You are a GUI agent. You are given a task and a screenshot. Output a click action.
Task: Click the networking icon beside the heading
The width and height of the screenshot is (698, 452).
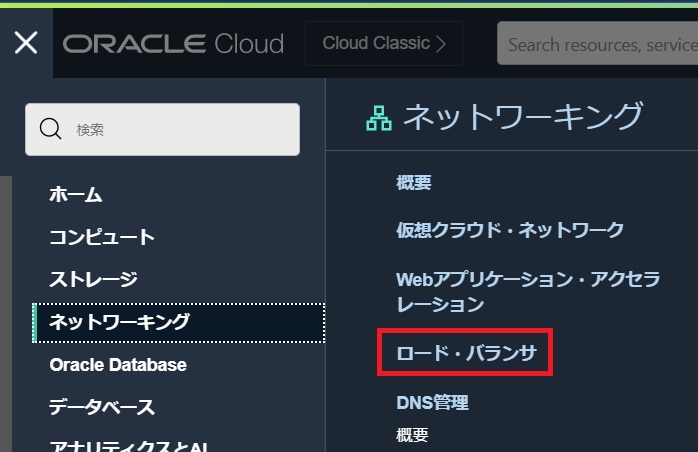(379, 118)
